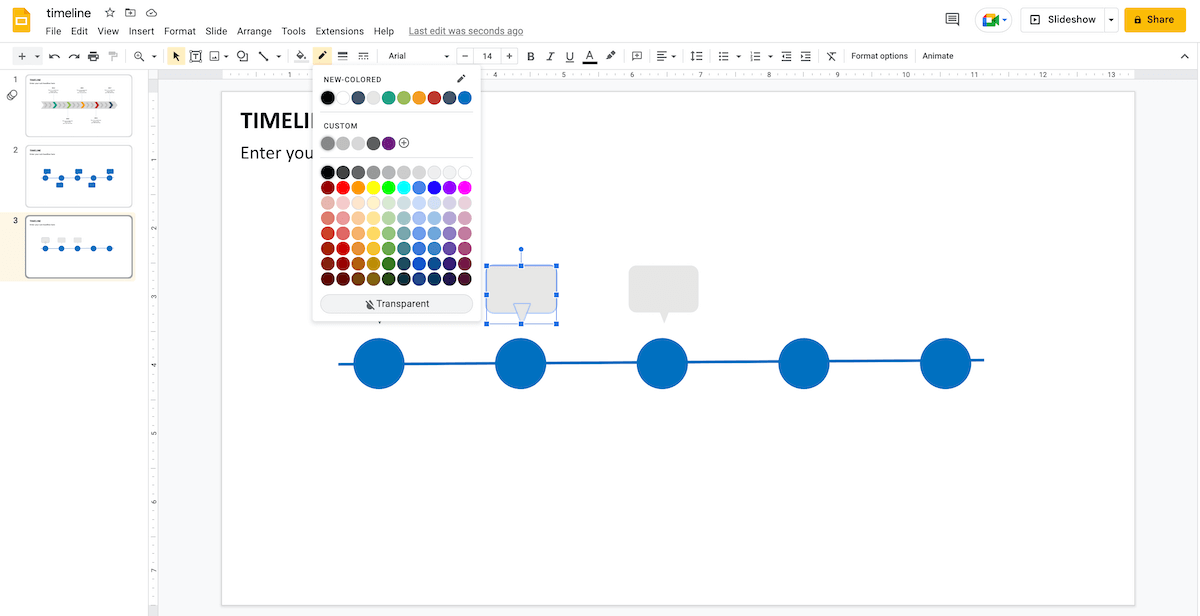
Task: Open the border weight option
Action: (343, 56)
